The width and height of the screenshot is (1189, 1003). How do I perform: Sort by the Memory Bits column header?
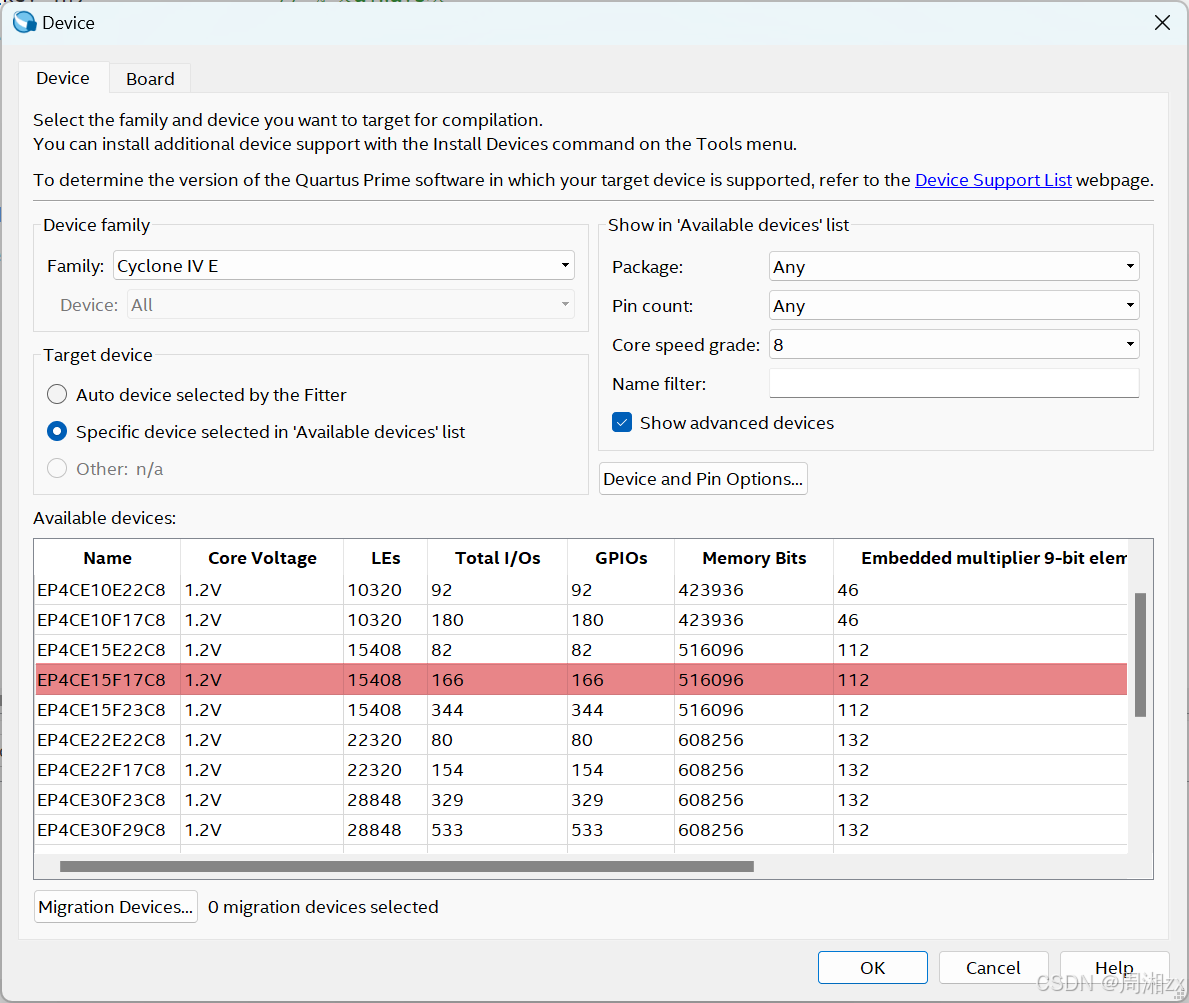coord(754,558)
